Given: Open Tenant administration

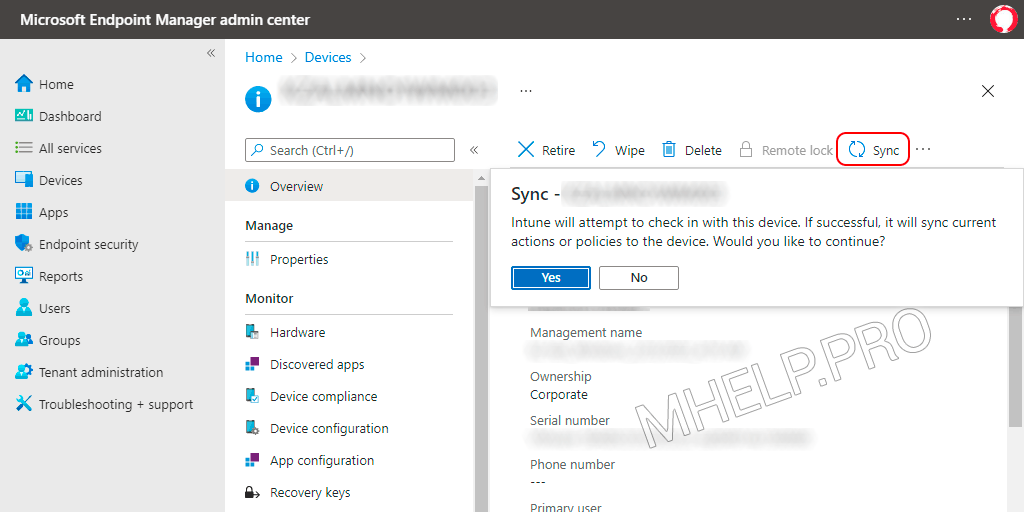Looking at the screenshot, I should 89,372.
